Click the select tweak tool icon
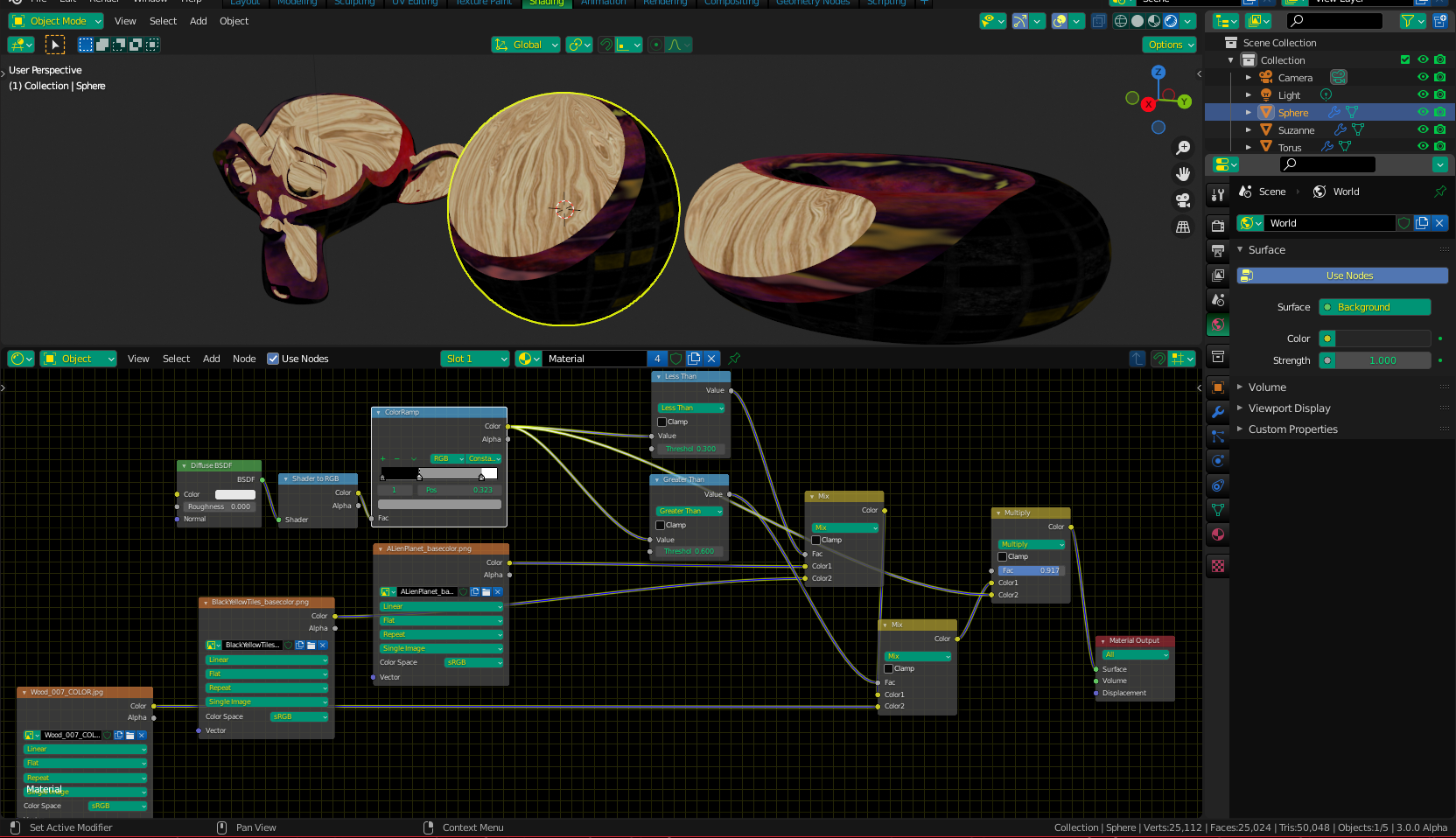 point(54,45)
